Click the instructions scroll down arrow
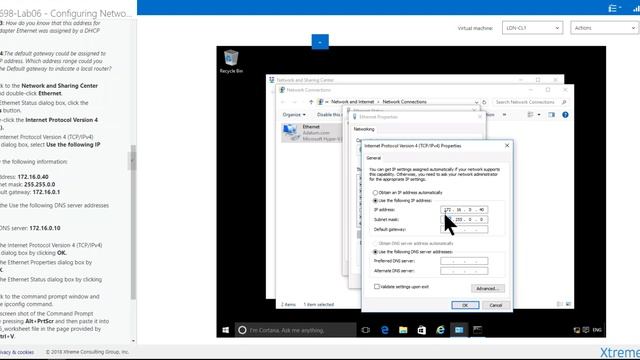 click(133, 340)
